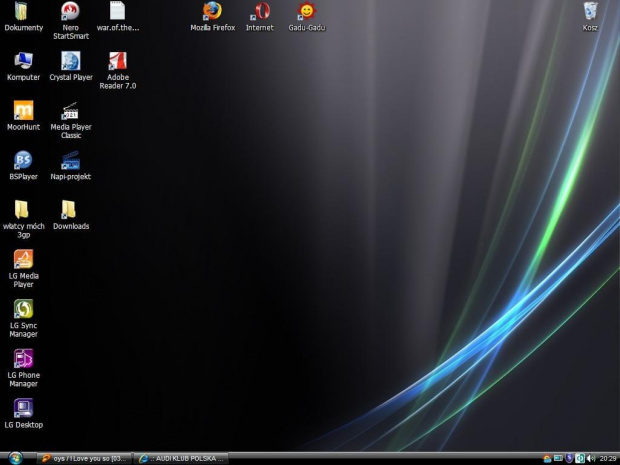The width and height of the screenshot is (620, 465).
Task: Click the LG Desktop icon
Action: (x=23, y=408)
